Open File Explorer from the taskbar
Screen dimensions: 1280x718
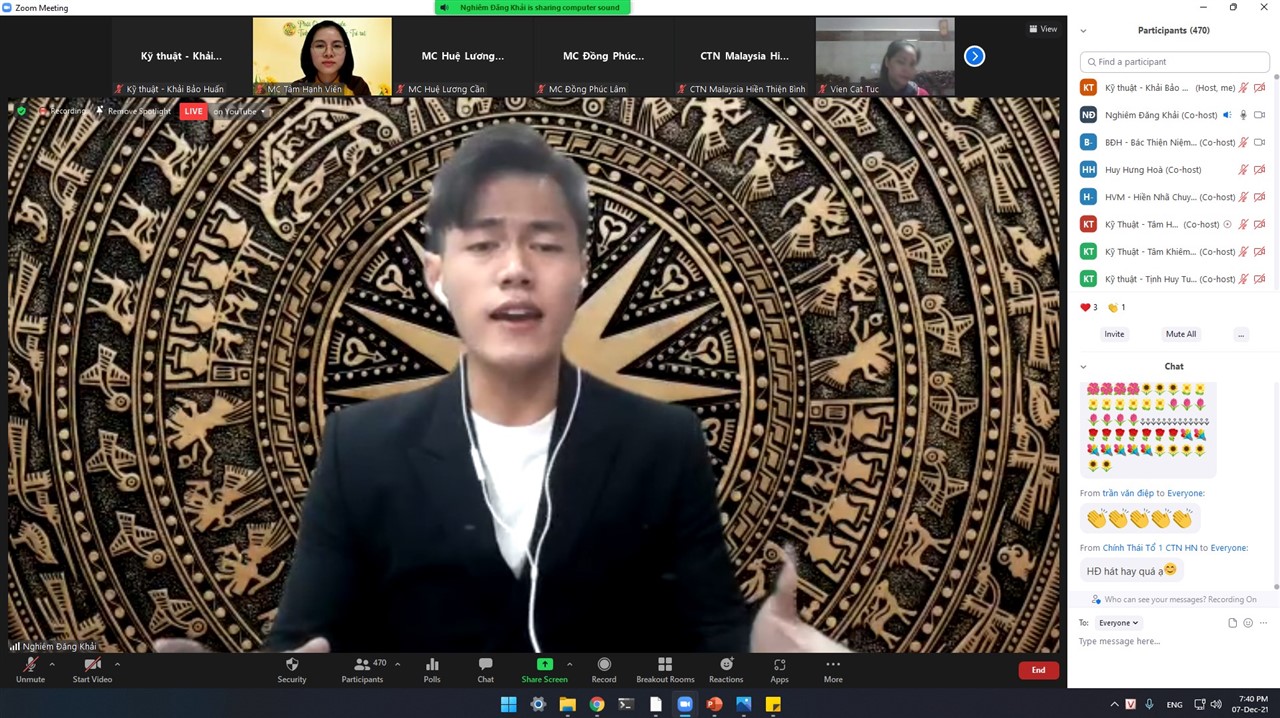click(567, 704)
